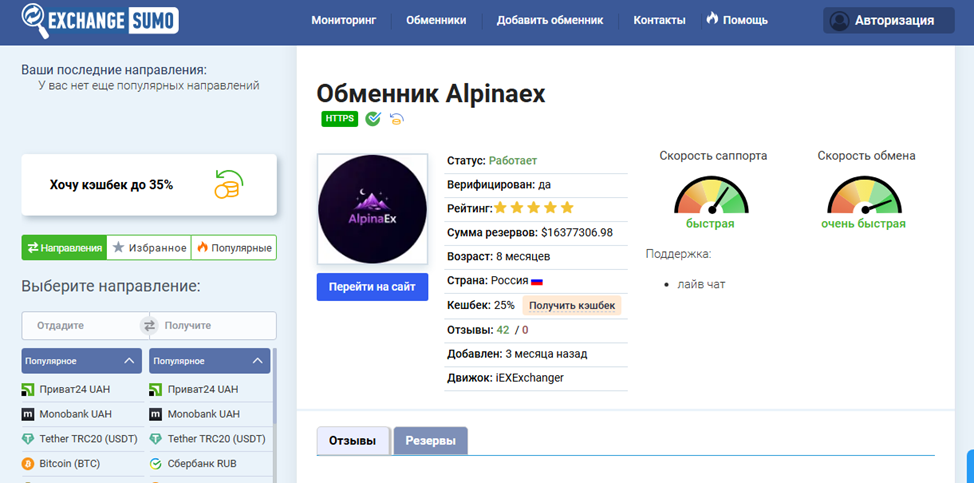Click Tether icon in receive column

pyautogui.click(x=156, y=439)
